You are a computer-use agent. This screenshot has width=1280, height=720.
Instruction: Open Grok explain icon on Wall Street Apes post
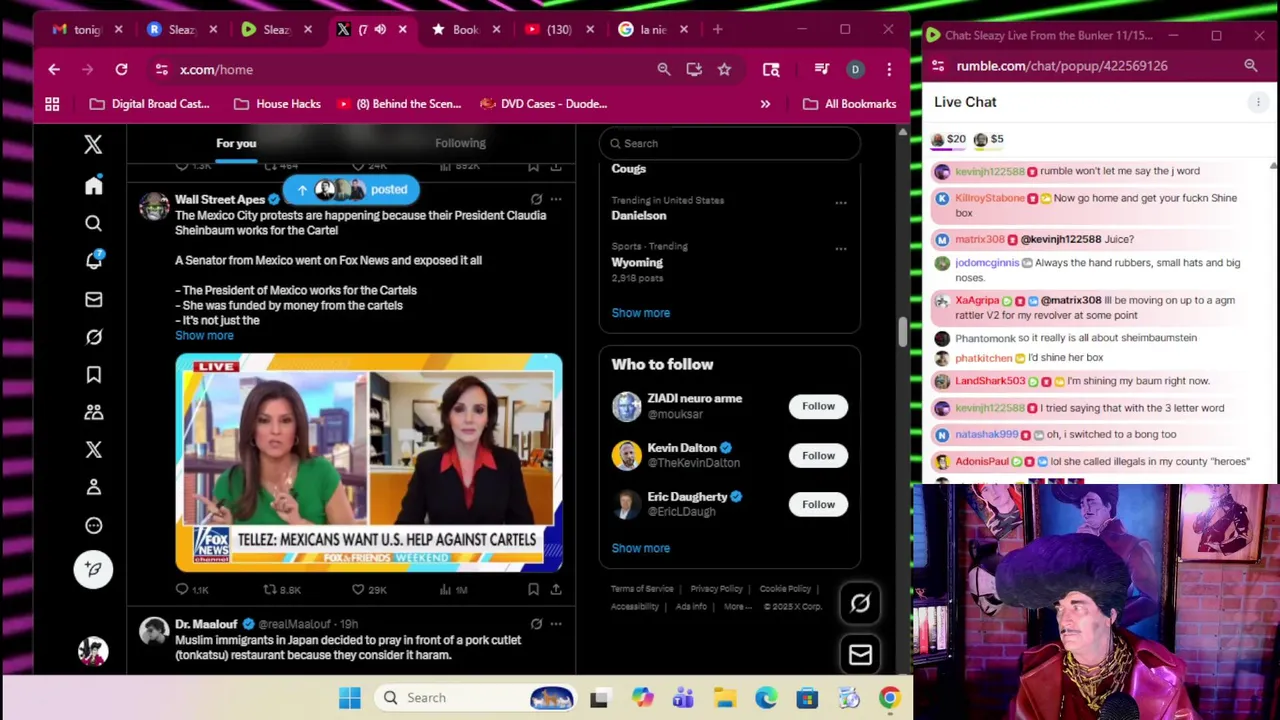click(536, 200)
